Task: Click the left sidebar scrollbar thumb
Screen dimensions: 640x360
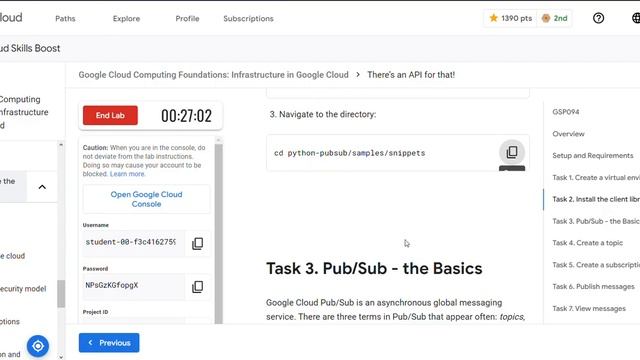Action: point(61,293)
